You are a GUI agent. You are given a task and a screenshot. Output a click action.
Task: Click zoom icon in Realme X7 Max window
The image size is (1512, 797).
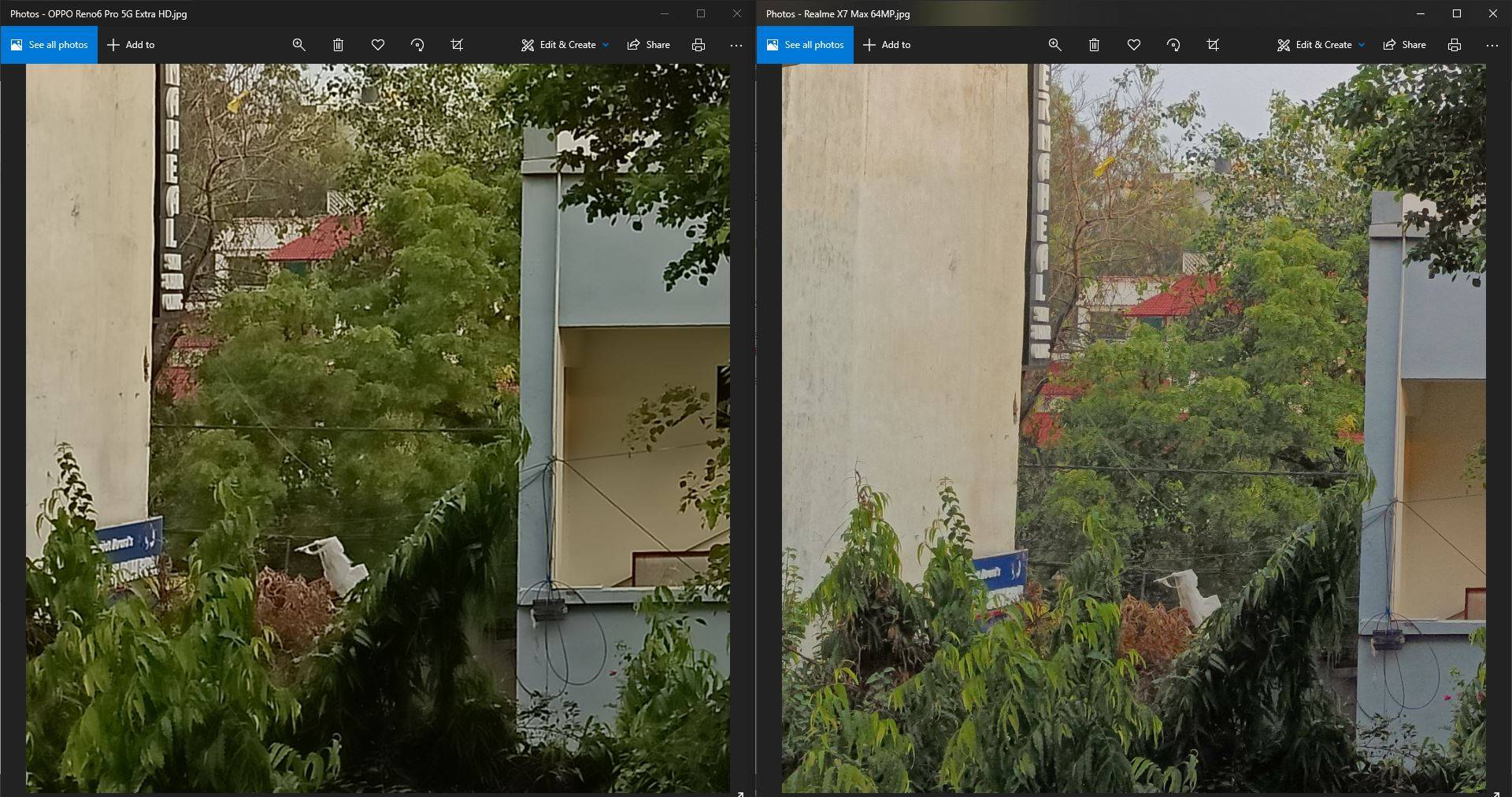click(x=1054, y=45)
